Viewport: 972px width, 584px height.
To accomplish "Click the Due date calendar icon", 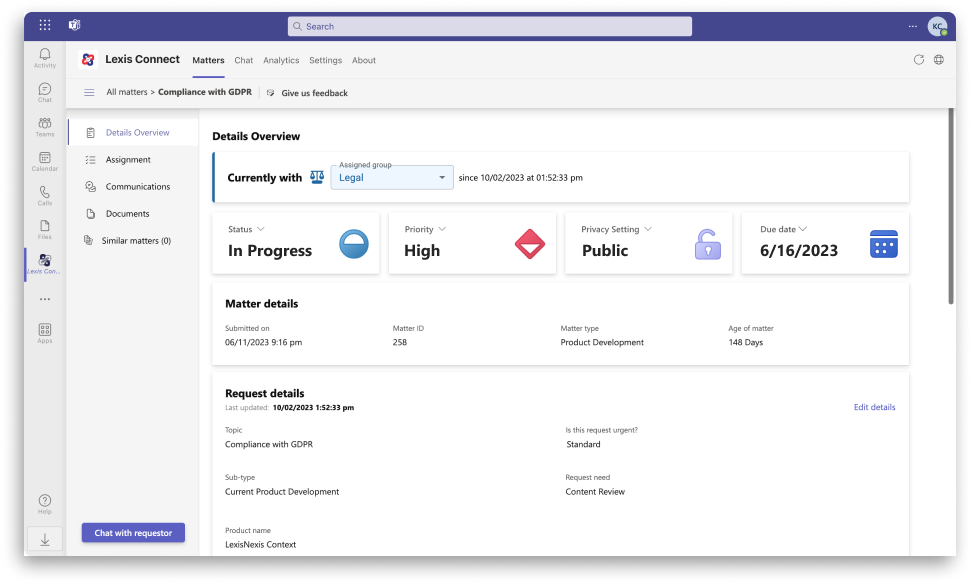I will pos(883,244).
